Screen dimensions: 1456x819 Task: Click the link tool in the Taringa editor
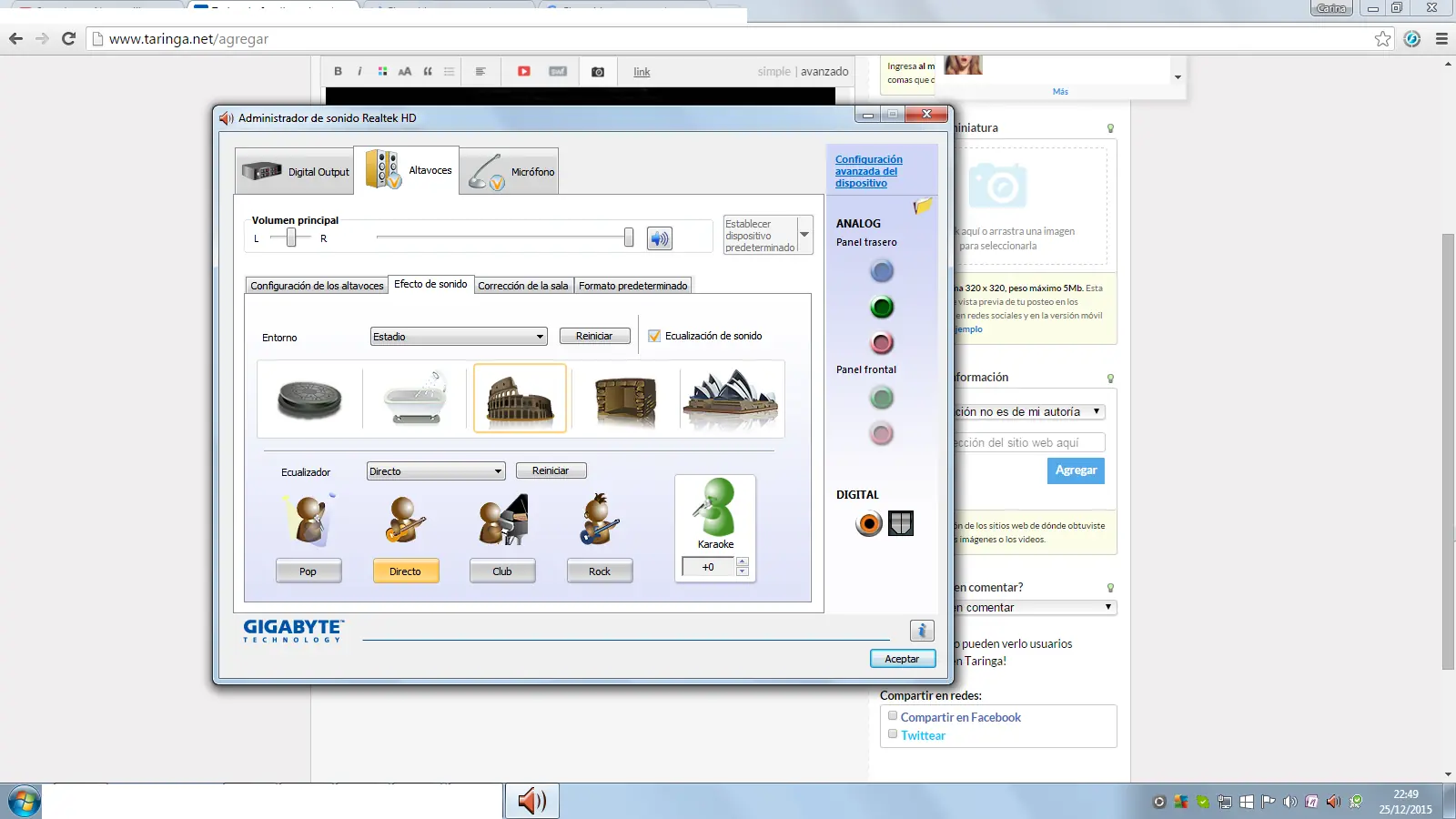642,72
